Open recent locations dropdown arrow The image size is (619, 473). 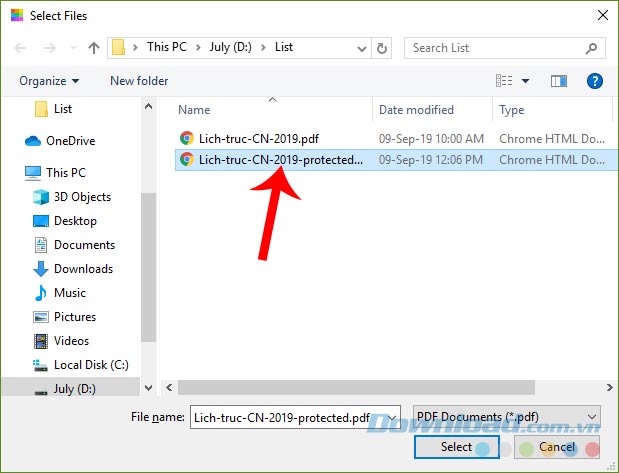[73, 48]
